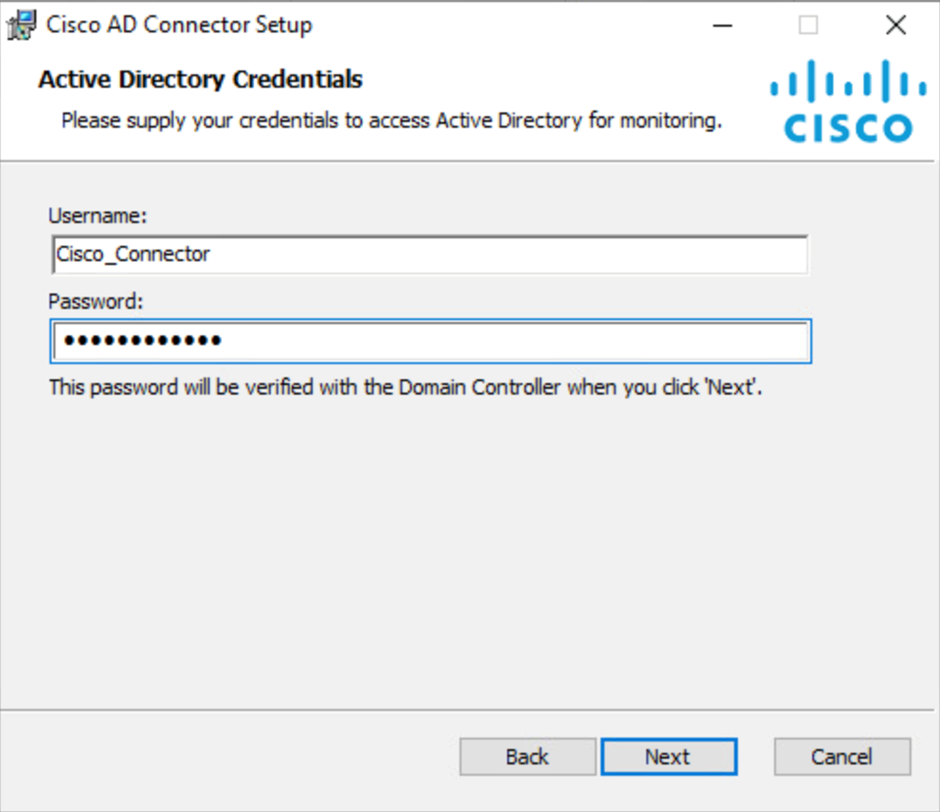
Task: Click the "Please supply your credentials" subtitle text
Action: (391, 121)
